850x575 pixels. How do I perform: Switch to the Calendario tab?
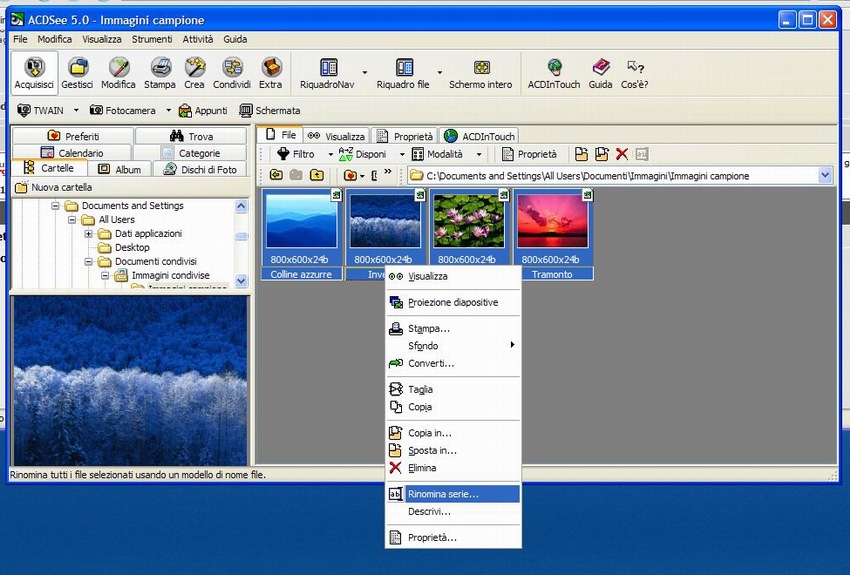72,153
